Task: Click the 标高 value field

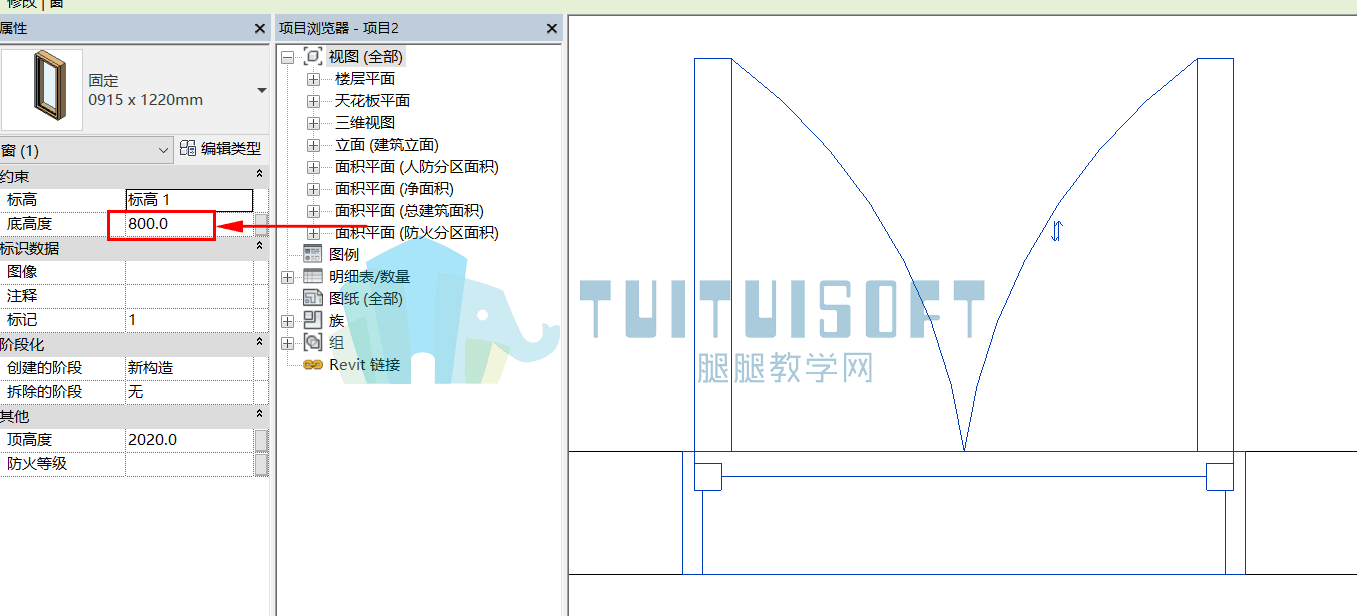Action: pyautogui.click(x=189, y=200)
